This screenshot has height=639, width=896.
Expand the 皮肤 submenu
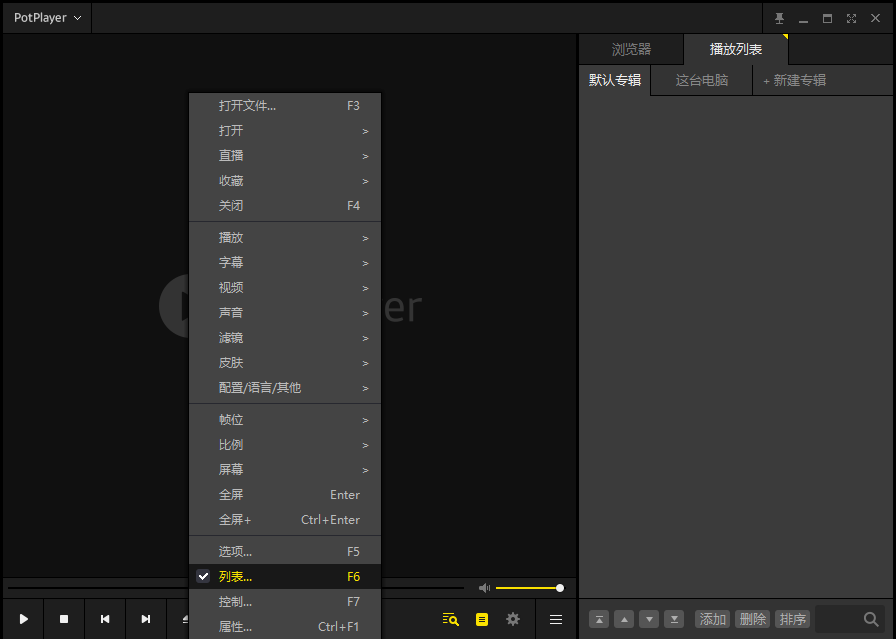coord(285,363)
